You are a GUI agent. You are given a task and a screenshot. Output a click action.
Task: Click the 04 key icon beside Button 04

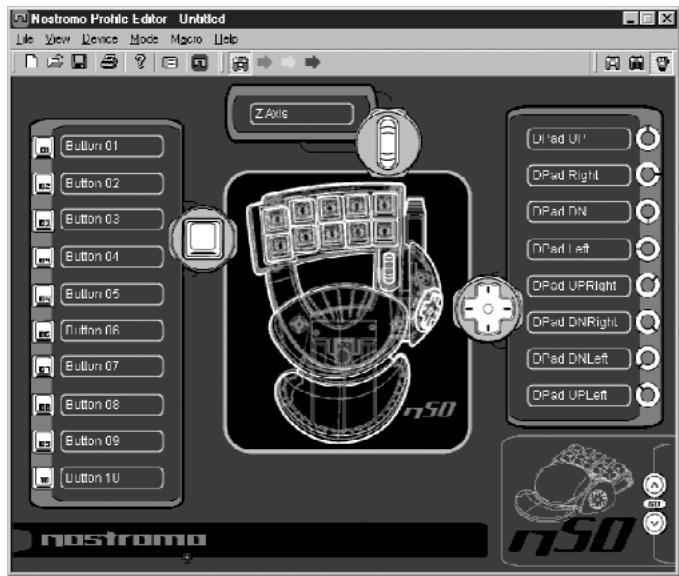[x=43, y=258]
